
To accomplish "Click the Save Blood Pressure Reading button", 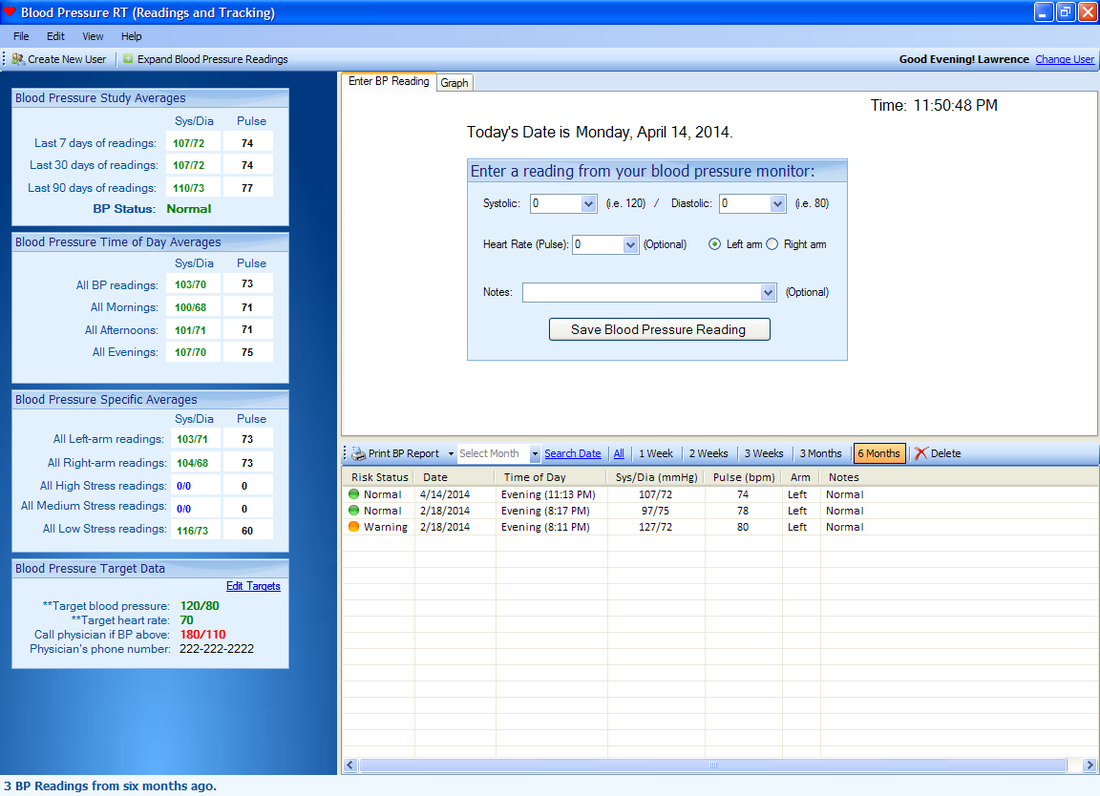I will 659,330.
